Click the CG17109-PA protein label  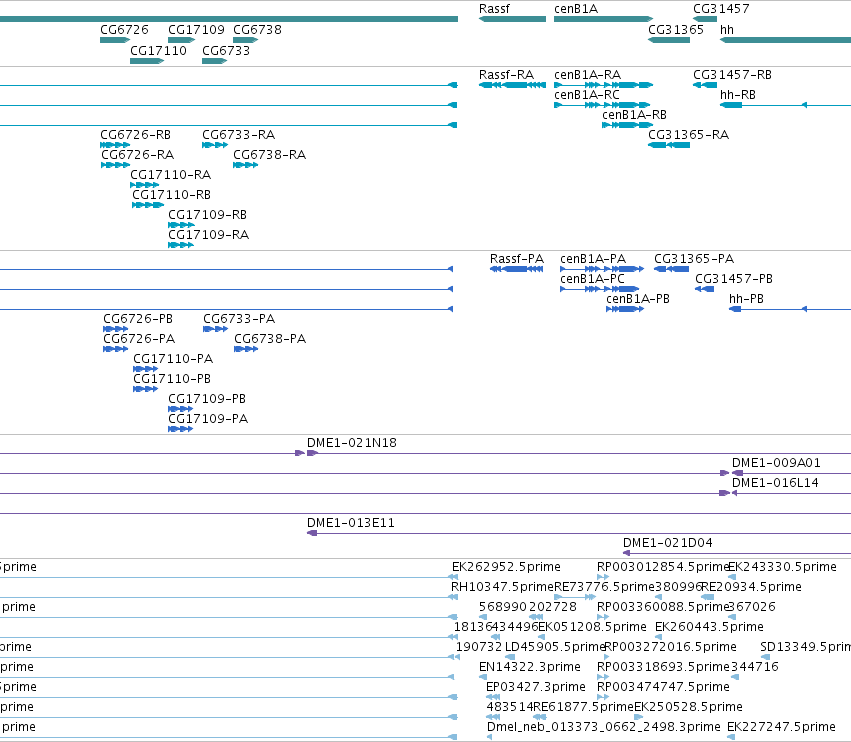(208, 418)
